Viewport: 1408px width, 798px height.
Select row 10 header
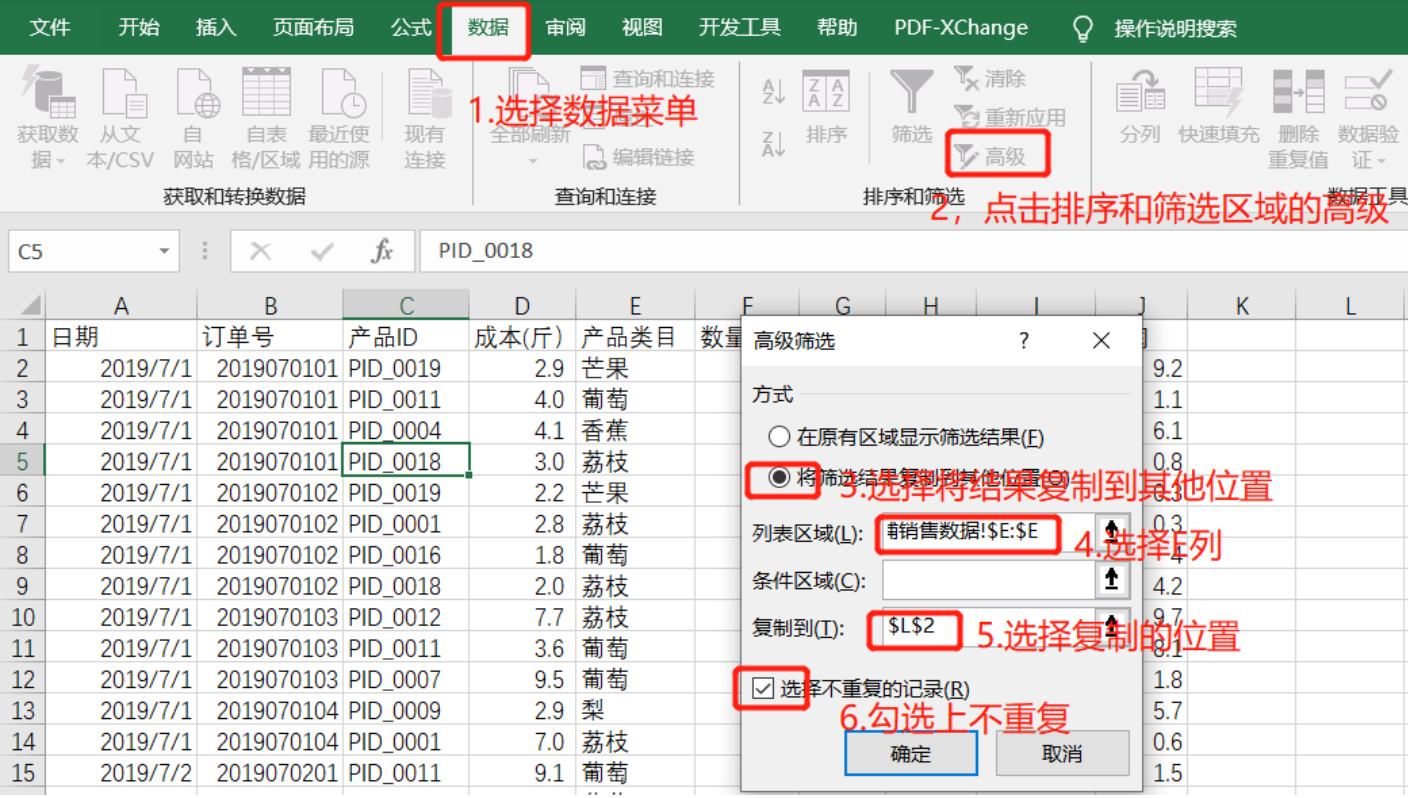[23, 617]
